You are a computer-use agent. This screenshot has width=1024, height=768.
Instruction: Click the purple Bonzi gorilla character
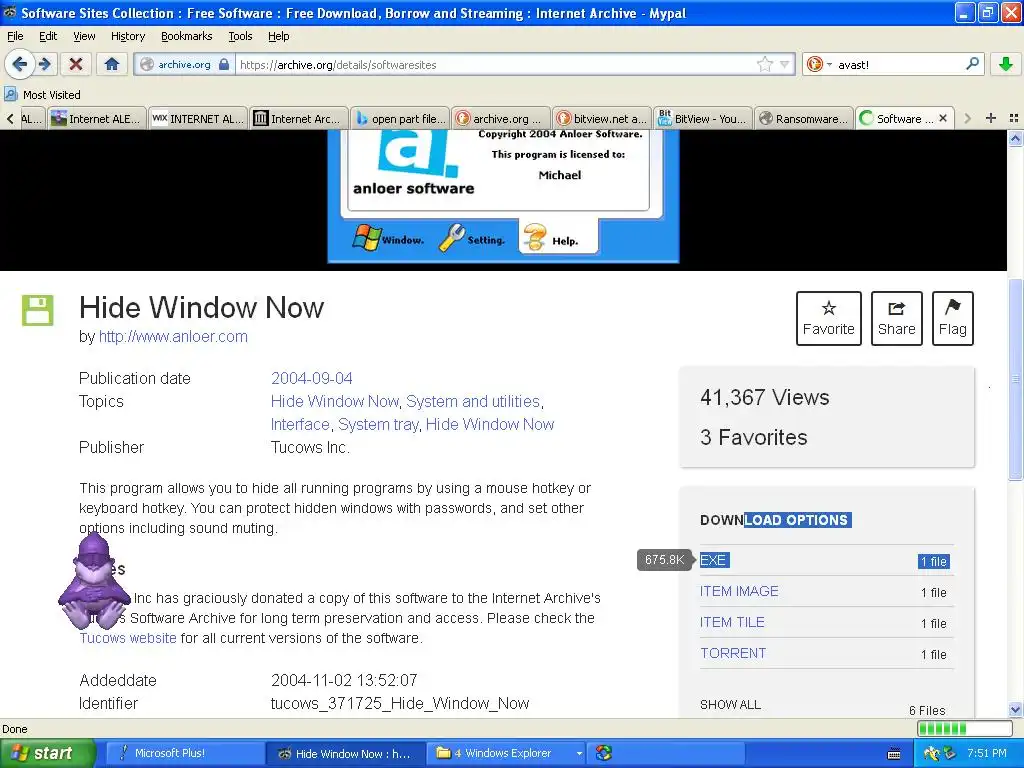tap(94, 581)
